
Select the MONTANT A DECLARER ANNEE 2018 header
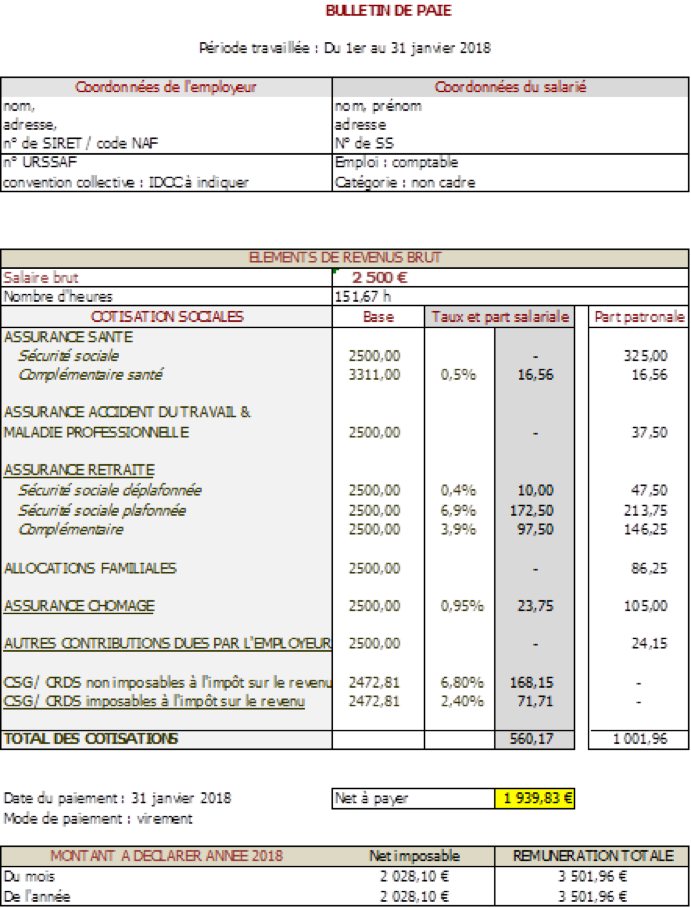coord(167,856)
